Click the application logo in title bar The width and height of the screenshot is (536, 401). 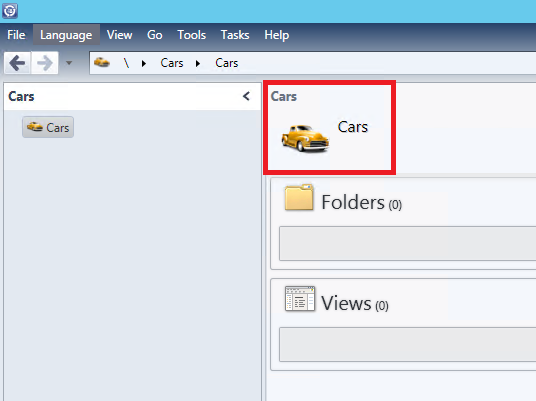pyautogui.click(x=10, y=11)
